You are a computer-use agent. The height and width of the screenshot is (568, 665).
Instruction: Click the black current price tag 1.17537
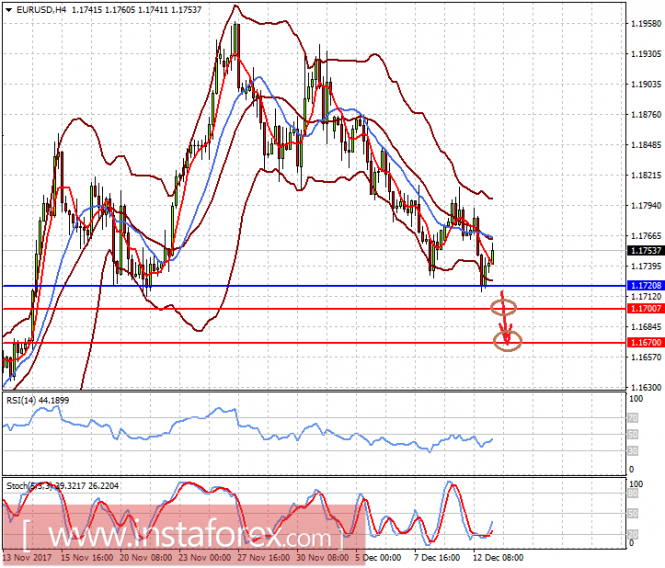coord(643,251)
